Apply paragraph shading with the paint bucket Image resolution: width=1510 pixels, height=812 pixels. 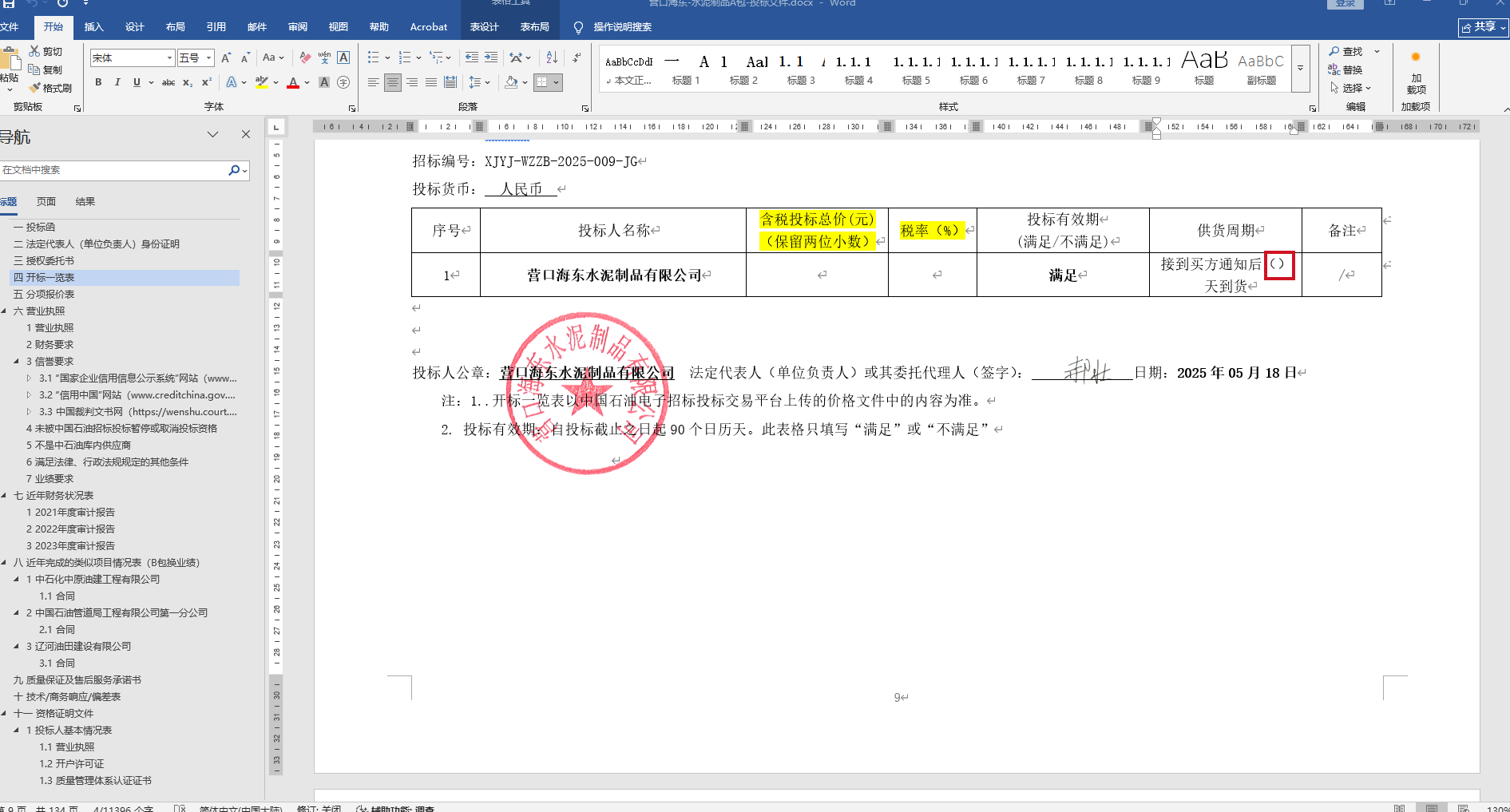click(512, 82)
